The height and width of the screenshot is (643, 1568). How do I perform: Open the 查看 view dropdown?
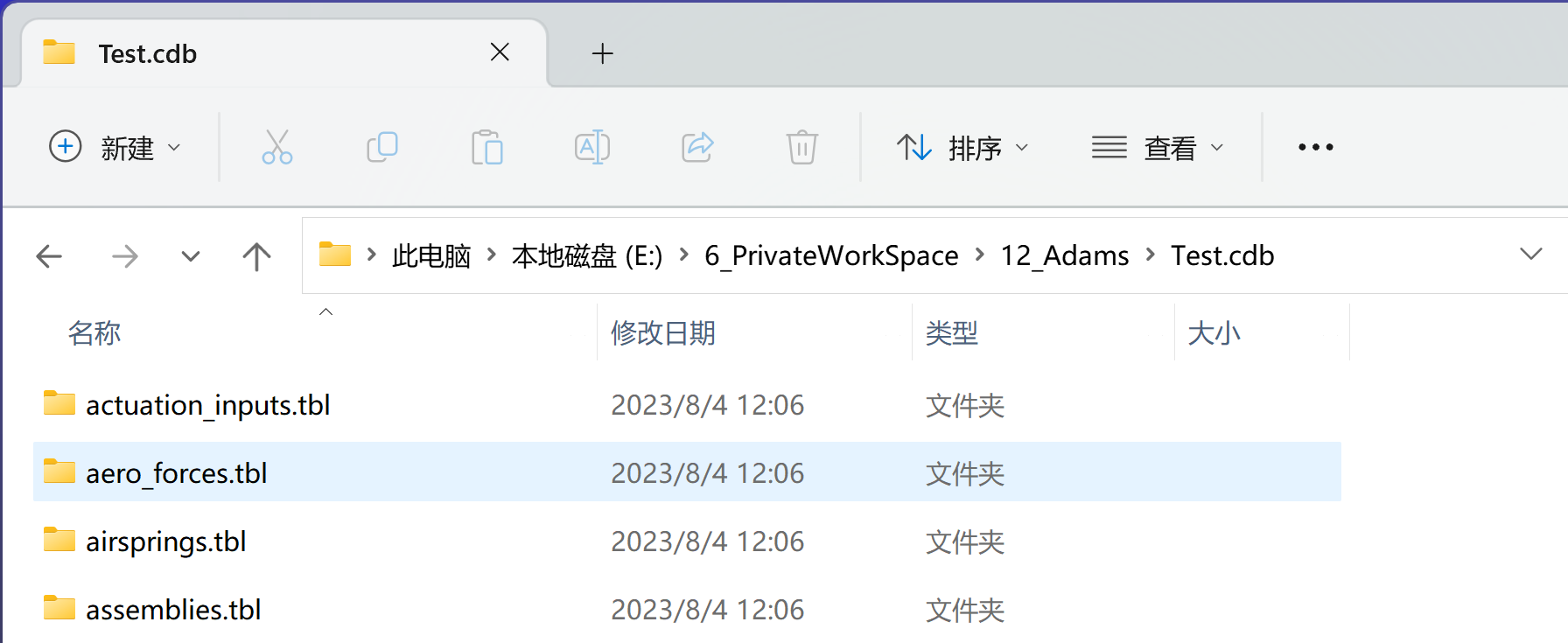coord(1158,147)
